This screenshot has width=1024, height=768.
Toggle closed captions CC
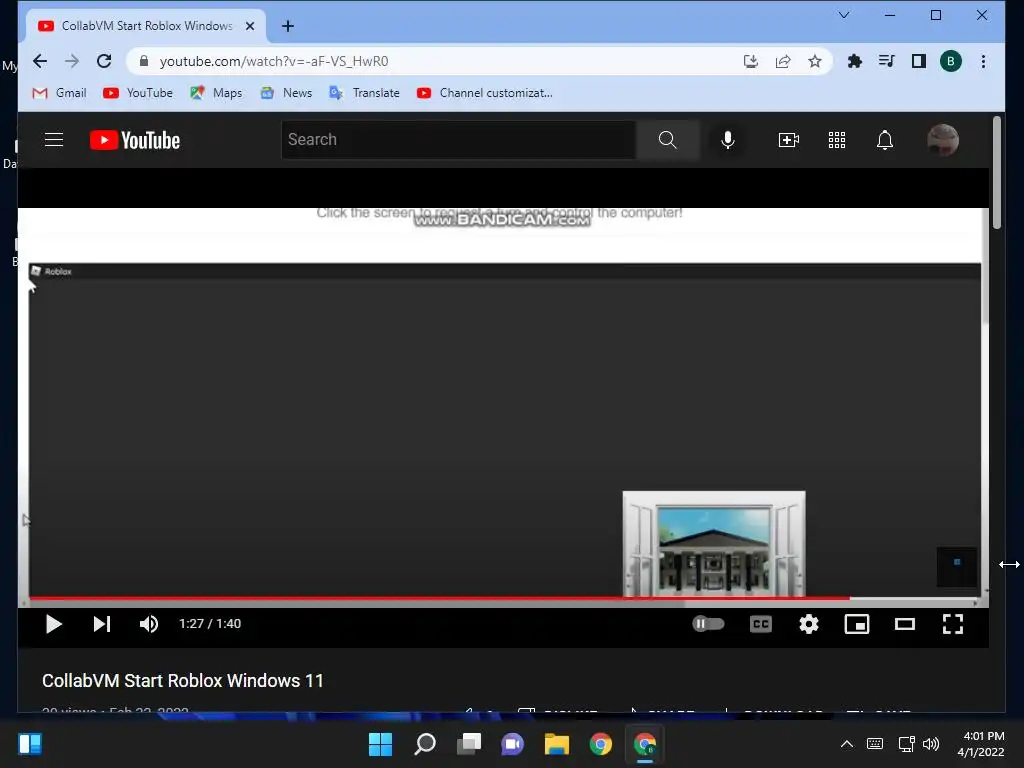[x=761, y=624]
